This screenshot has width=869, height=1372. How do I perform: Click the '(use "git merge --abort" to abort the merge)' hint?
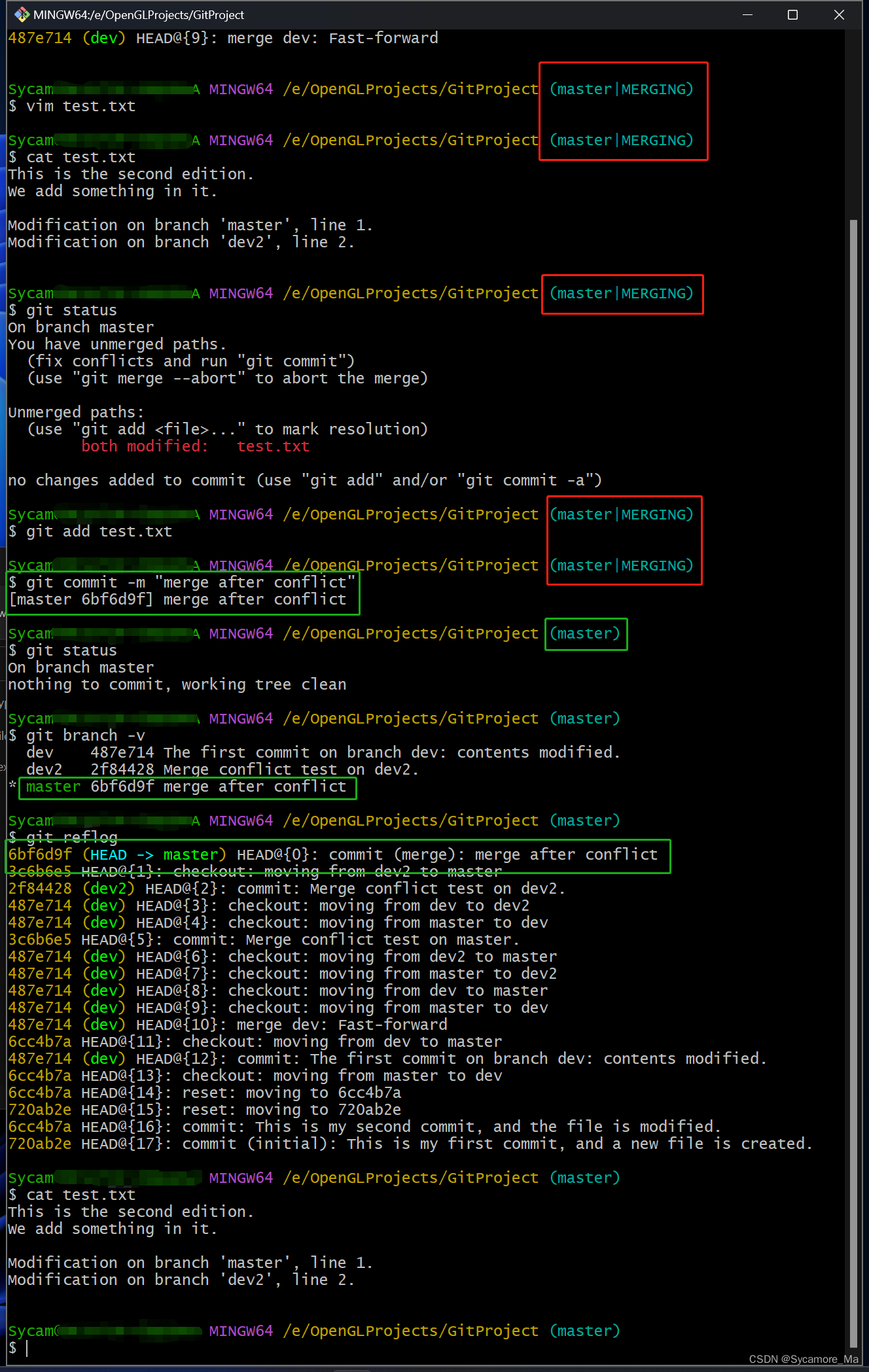click(x=227, y=378)
